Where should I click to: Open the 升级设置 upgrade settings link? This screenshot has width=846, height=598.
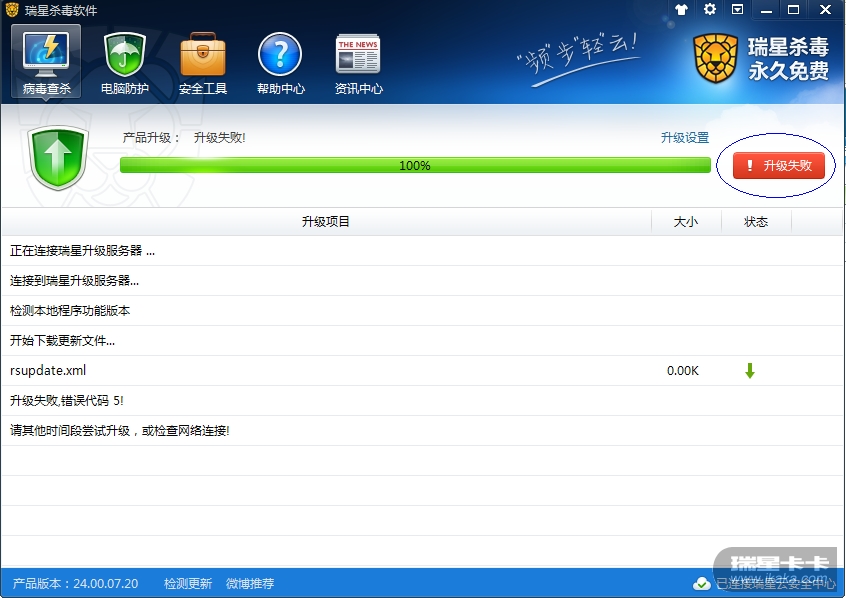pyautogui.click(x=685, y=138)
